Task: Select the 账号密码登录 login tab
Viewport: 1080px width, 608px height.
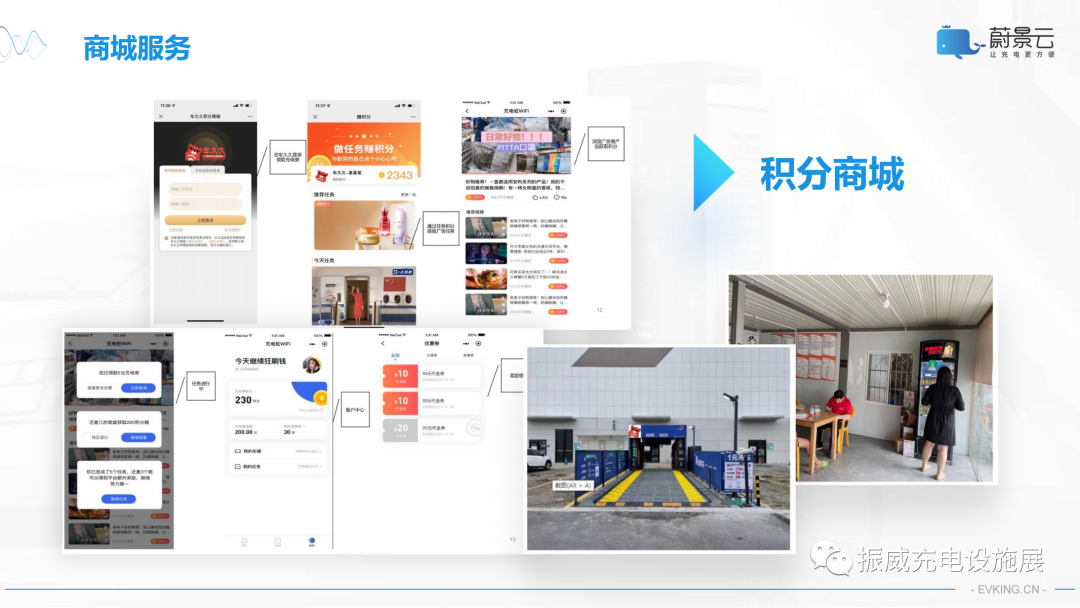Action: pyautogui.click(x=175, y=170)
